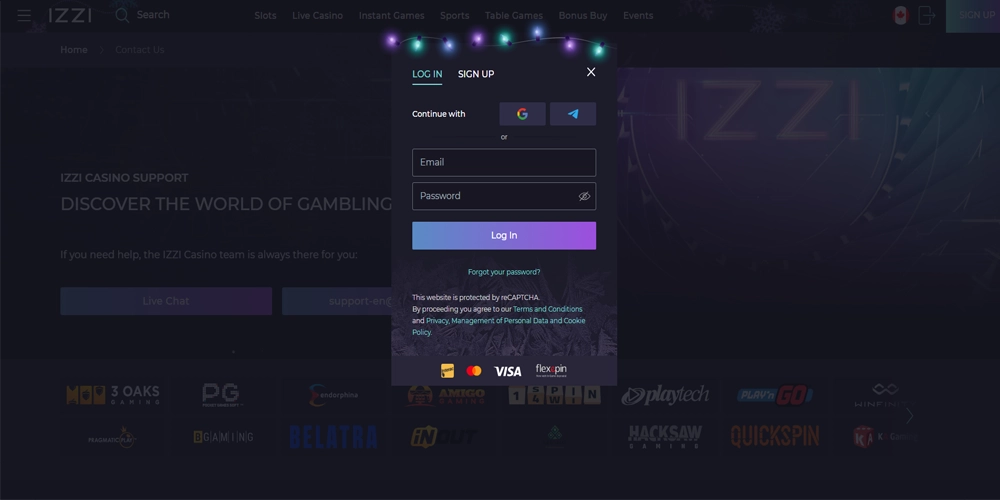Advance providers carousel with right chevron
This screenshot has height=500, width=1000.
tap(910, 416)
